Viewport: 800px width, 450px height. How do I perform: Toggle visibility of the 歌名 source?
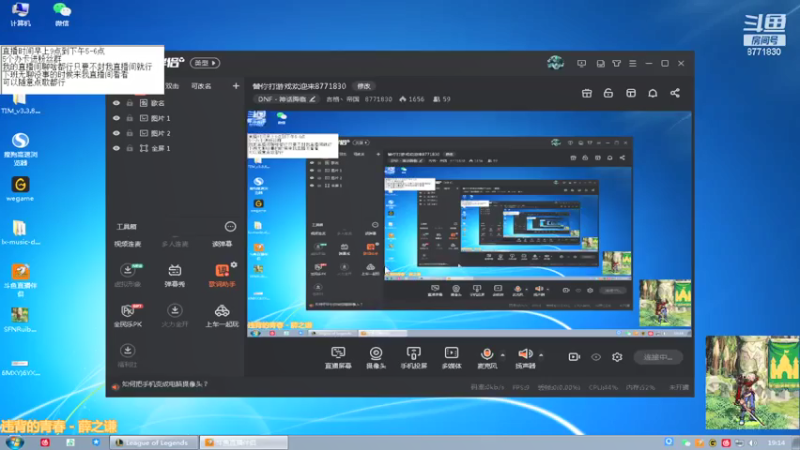pos(116,103)
